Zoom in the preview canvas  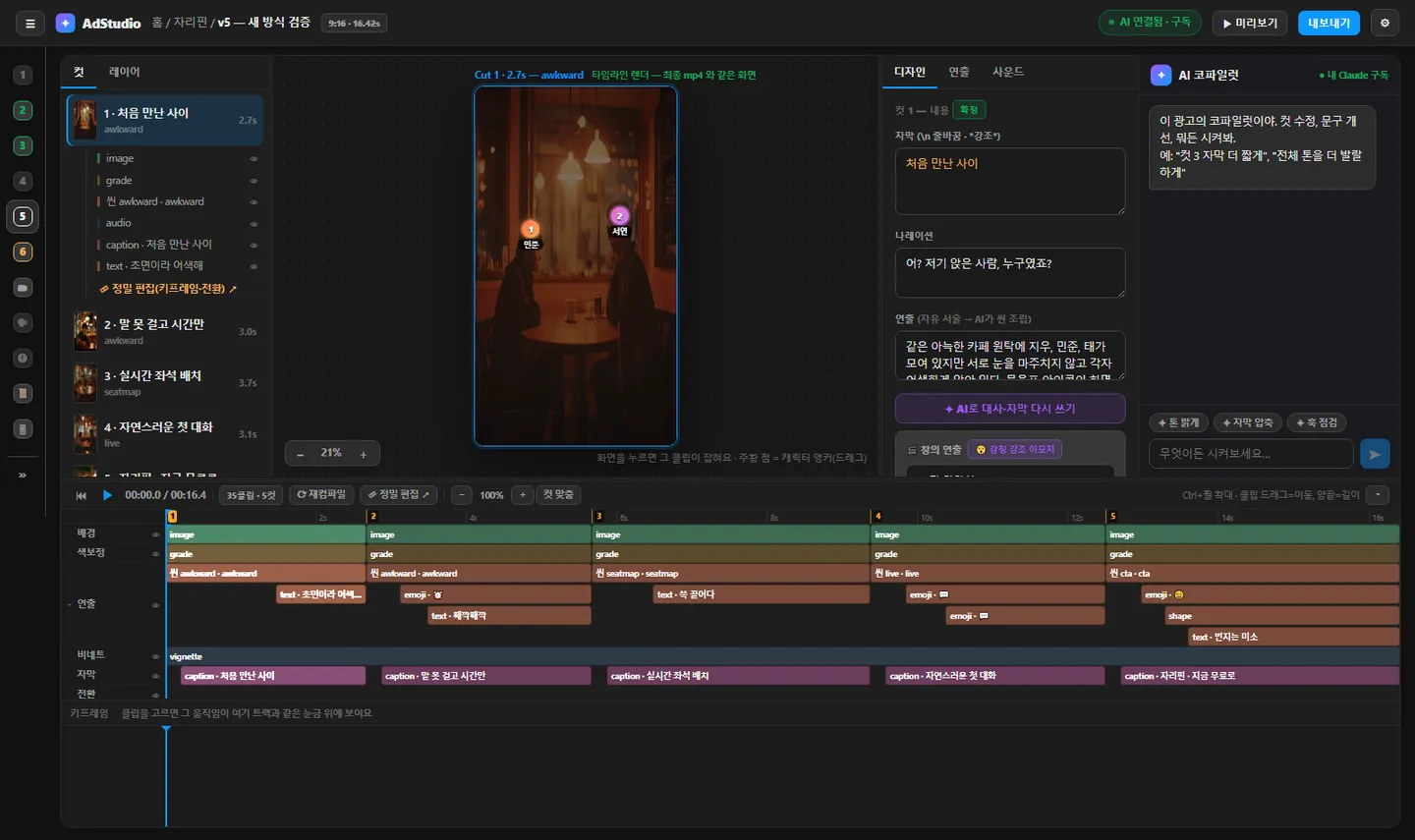tap(364, 454)
